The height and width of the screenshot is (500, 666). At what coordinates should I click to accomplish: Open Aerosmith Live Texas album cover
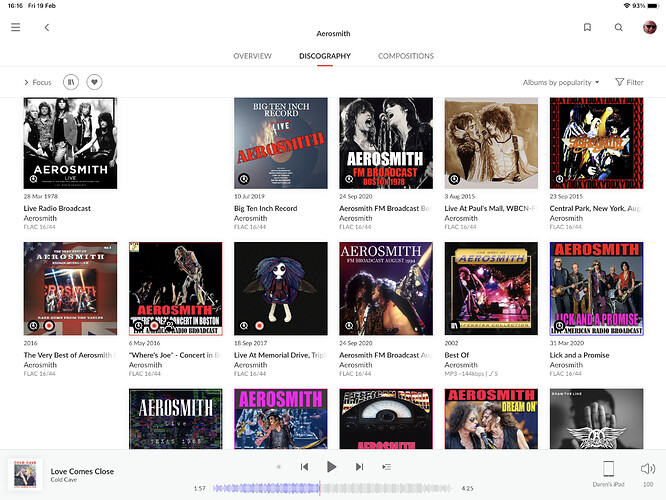175,419
